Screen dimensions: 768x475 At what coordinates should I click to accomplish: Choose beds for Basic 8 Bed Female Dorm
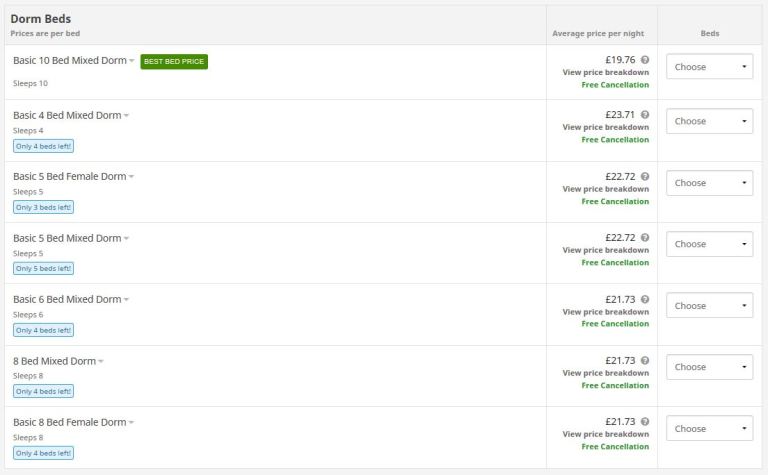click(x=709, y=429)
